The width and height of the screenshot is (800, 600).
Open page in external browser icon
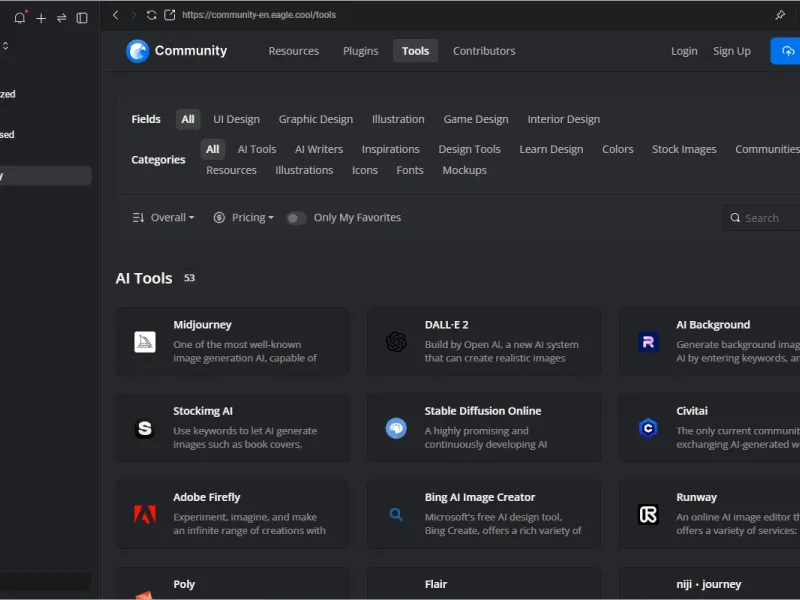point(169,15)
